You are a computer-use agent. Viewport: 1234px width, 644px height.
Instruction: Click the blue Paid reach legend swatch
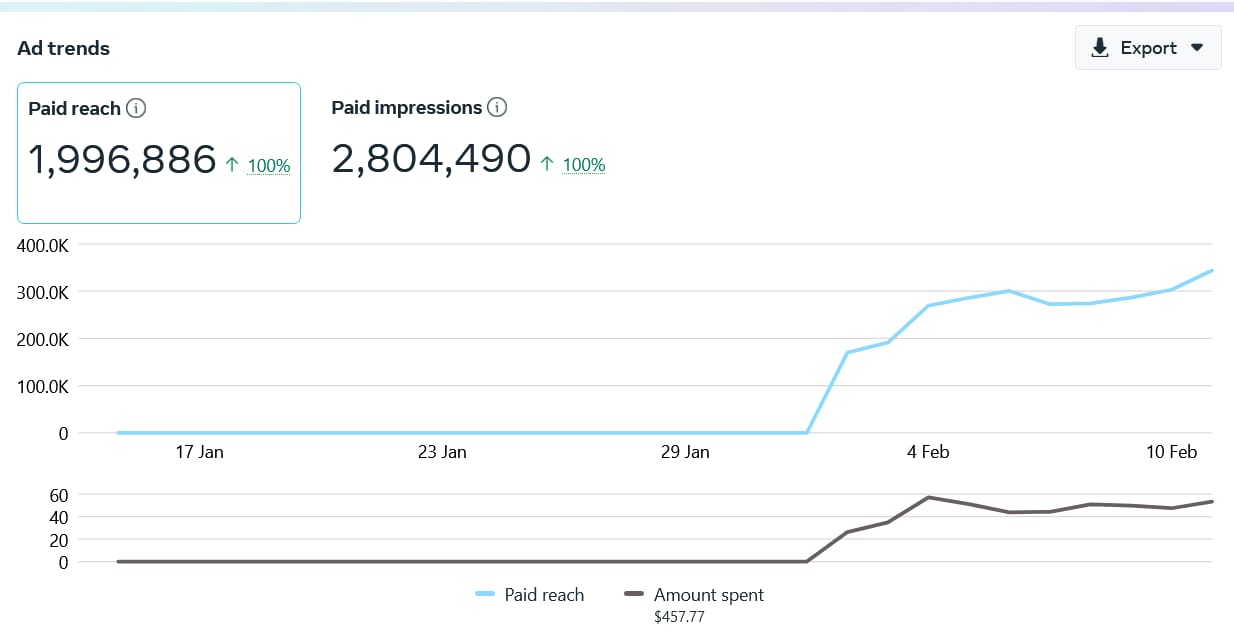[x=486, y=595]
